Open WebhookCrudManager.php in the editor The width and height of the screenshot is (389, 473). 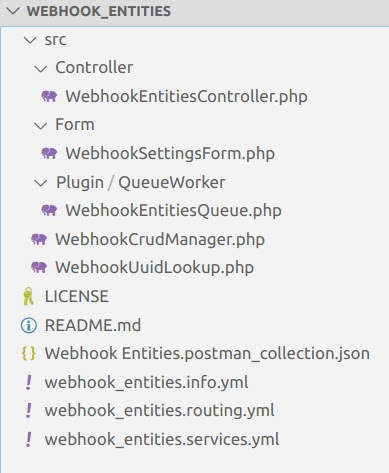coord(160,239)
